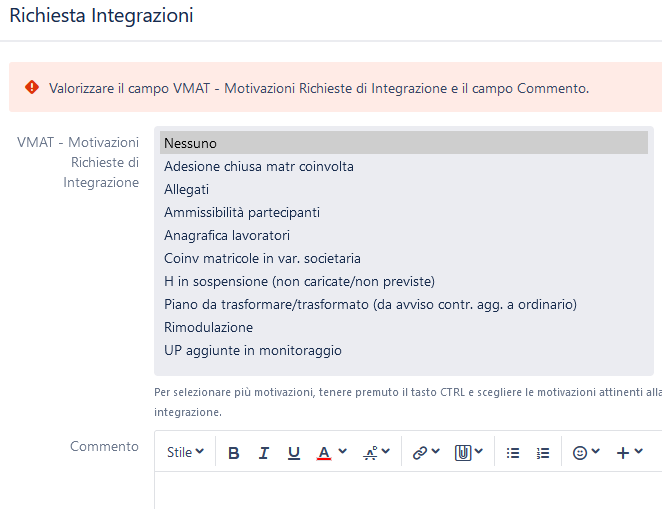Viewport: 662px width, 509px height.
Task: Open the Stile style dropdown
Action: pos(185,452)
